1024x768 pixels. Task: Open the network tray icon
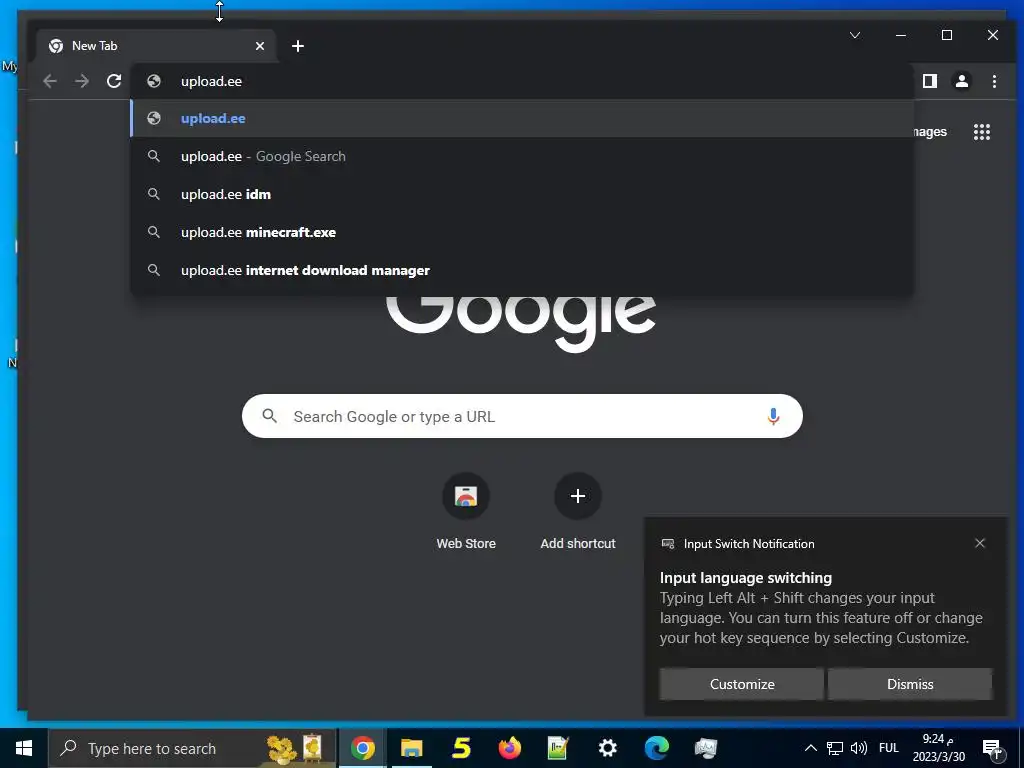pos(835,748)
